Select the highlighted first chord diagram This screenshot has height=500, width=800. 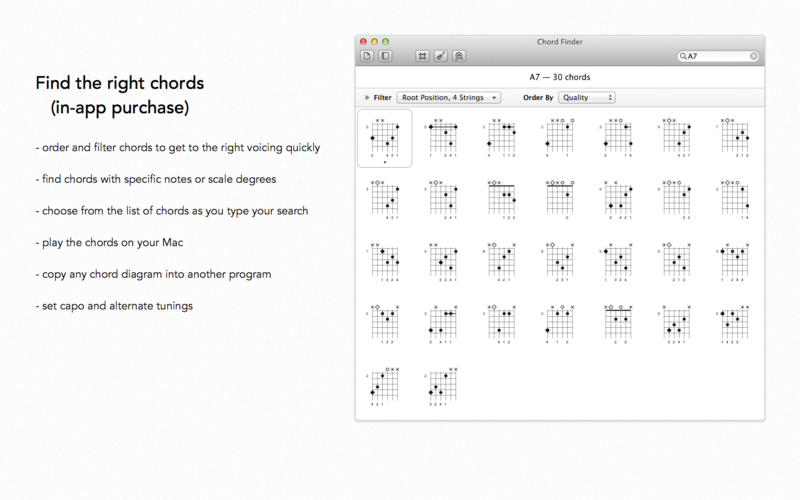385,138
